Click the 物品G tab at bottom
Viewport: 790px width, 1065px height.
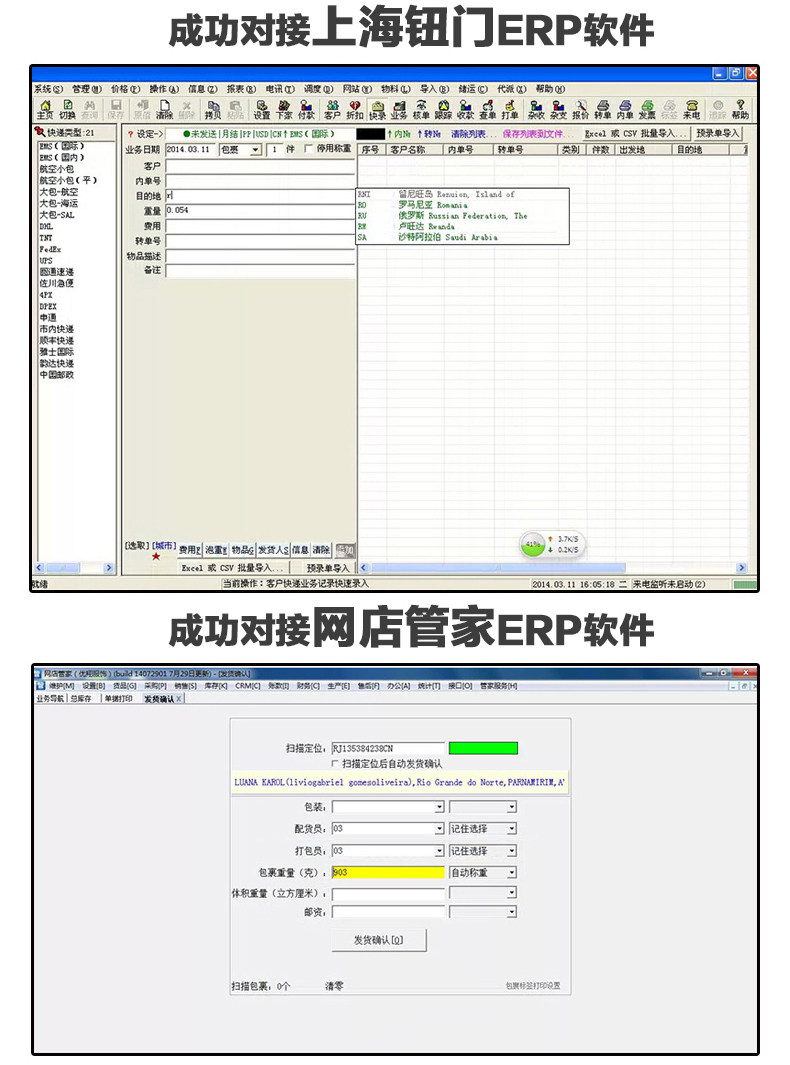[x=243, y=550]
